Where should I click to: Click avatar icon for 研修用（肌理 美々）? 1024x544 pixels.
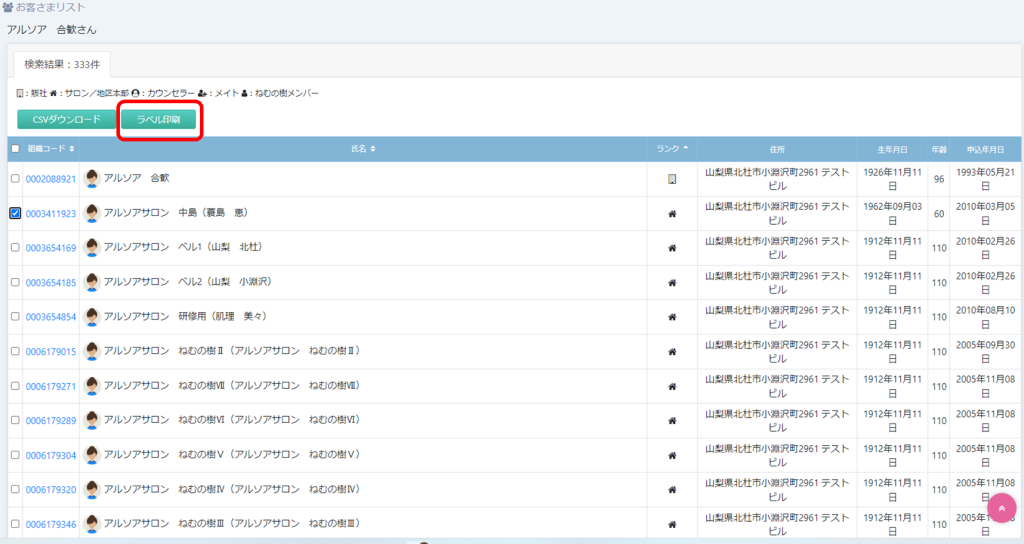click(92, 317)
